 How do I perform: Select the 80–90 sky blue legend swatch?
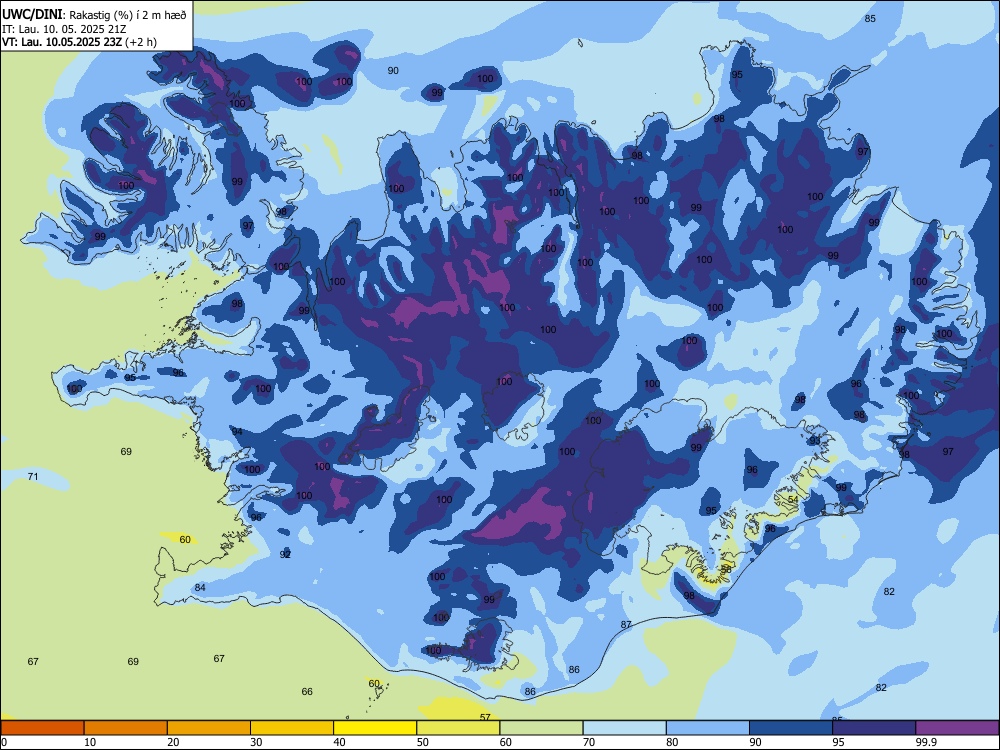click(708, 728)
